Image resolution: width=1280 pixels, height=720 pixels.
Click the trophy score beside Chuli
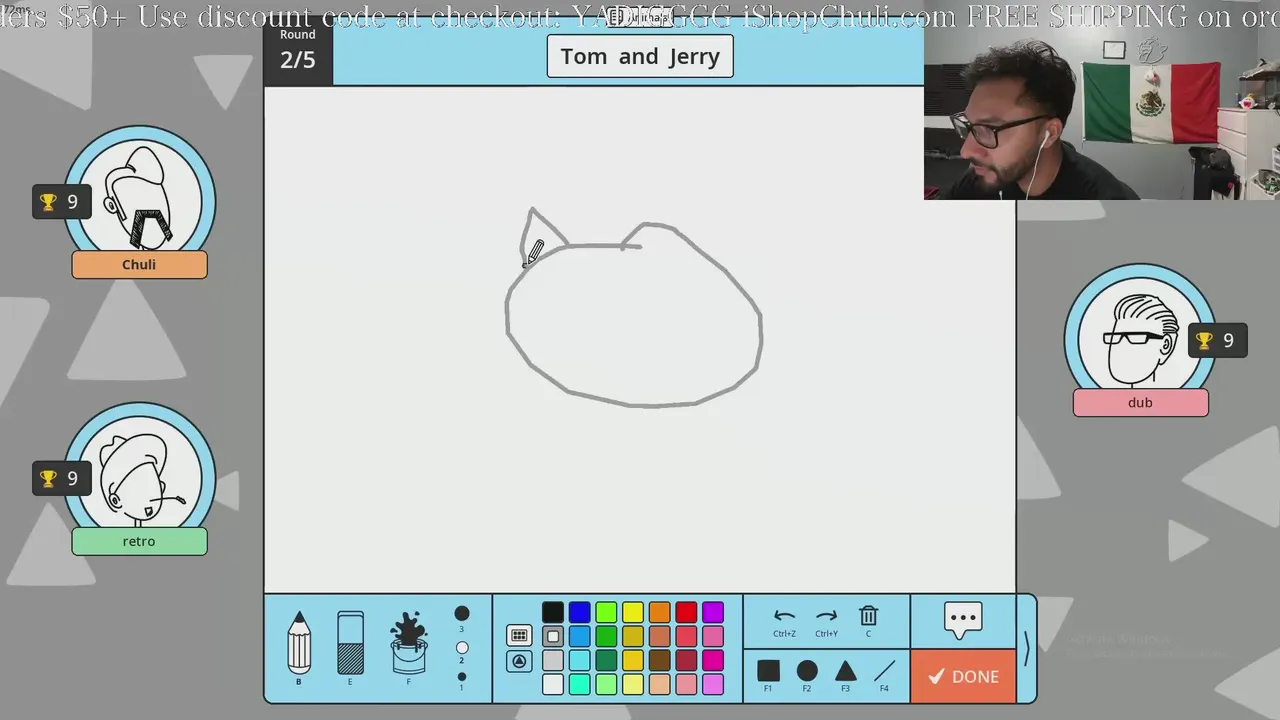(x=59, y=202)
